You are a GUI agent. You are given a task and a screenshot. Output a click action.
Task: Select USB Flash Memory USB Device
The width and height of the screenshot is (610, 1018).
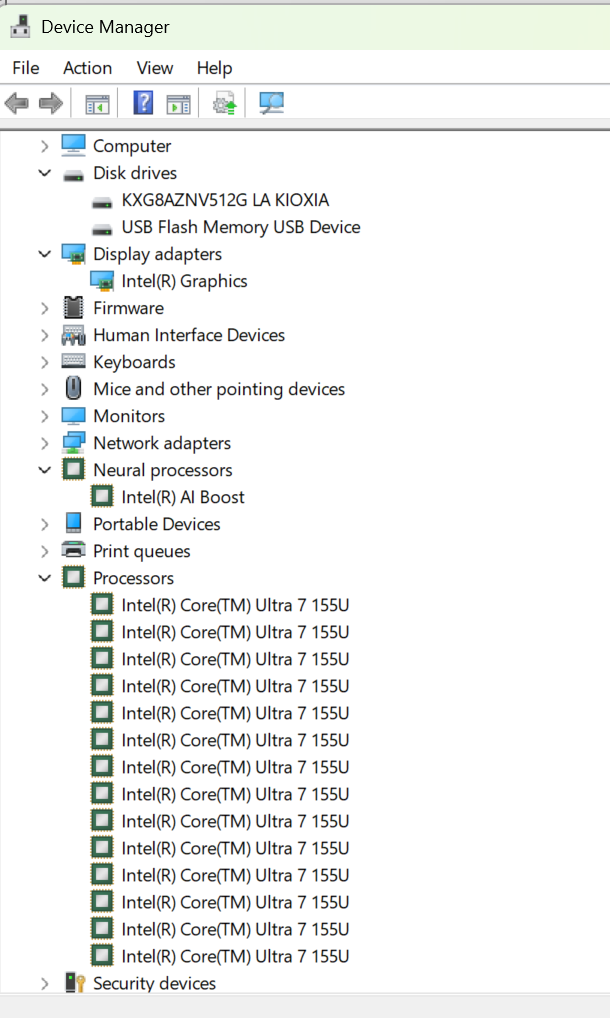pos(241,227)
